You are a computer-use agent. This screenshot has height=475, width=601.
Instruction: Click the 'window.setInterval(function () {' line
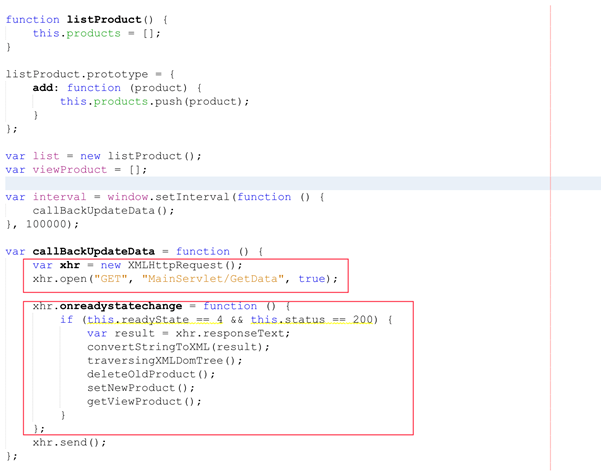click(x=165, y=197)
